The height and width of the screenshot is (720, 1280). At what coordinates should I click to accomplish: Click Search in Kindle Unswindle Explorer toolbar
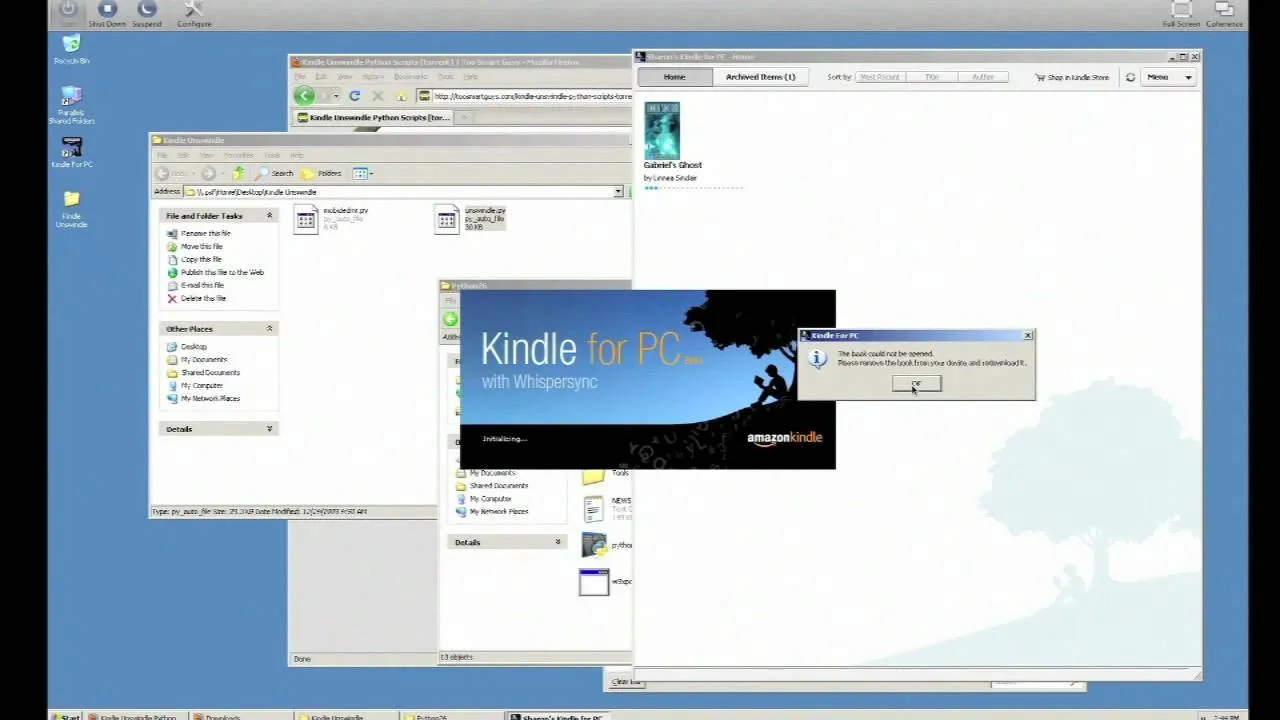point(276,173)
